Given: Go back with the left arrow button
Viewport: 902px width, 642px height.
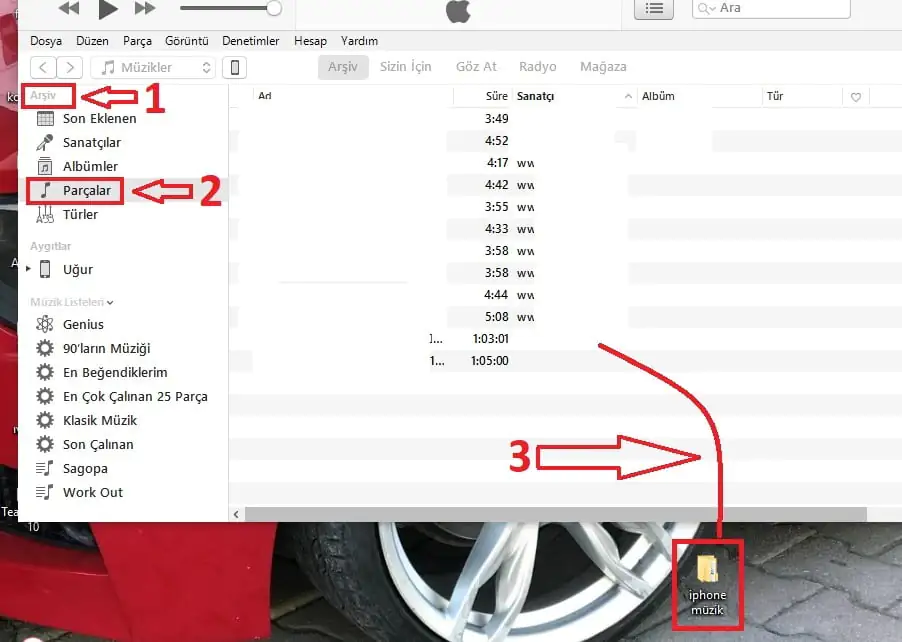Looking at the screenshot, I should point(43,67).
